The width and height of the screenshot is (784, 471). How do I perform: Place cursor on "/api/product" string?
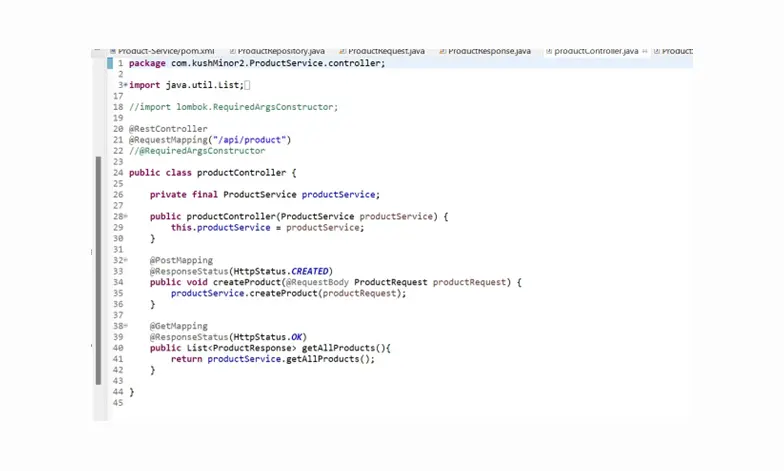click(x=258, y=140)
